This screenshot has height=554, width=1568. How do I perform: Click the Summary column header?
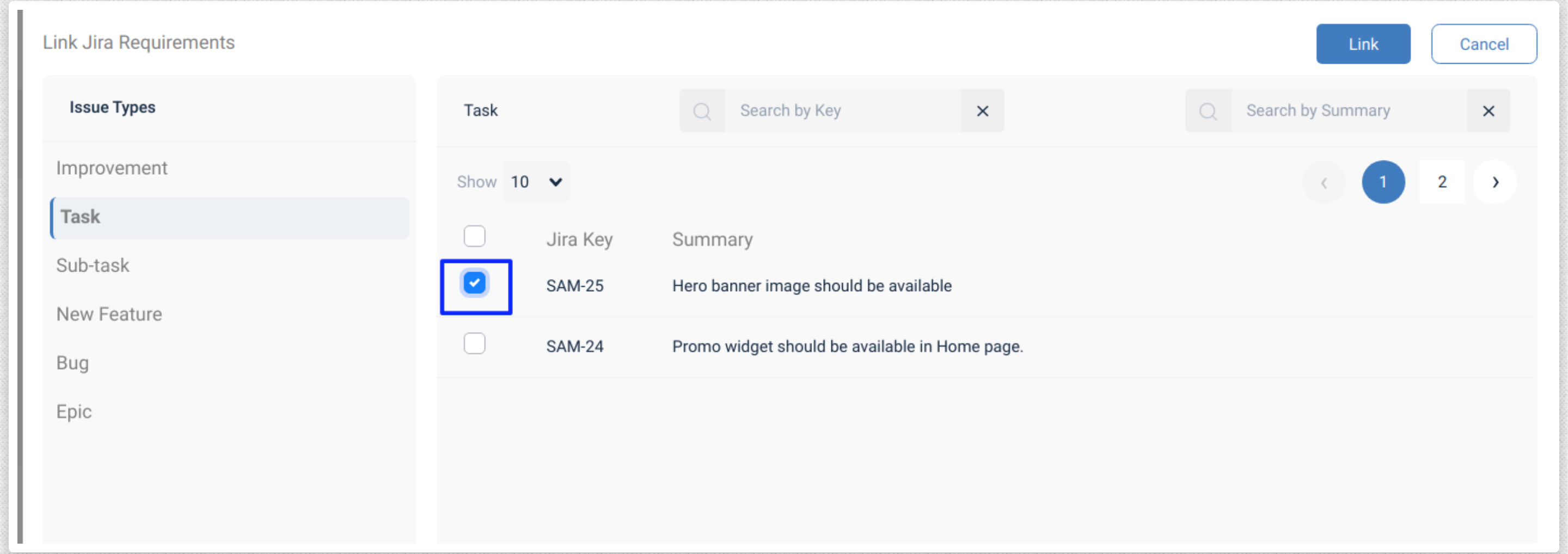712,239
